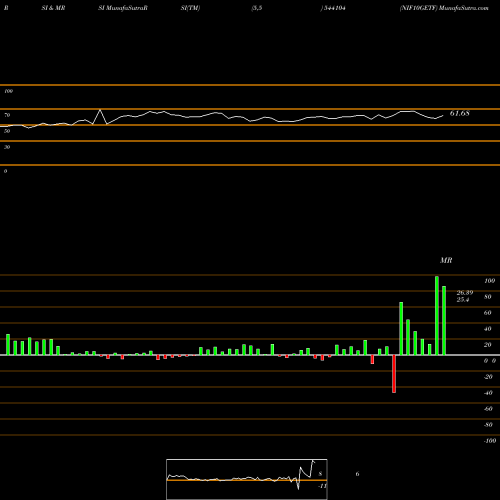Click the tallest green histogram bar

[437, 315]
